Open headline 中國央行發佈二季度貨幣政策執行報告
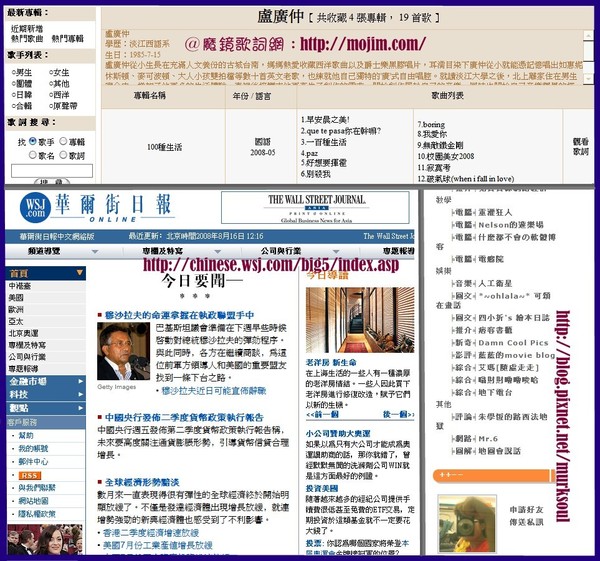The image size is (600, 561). (x=184, y=417)
